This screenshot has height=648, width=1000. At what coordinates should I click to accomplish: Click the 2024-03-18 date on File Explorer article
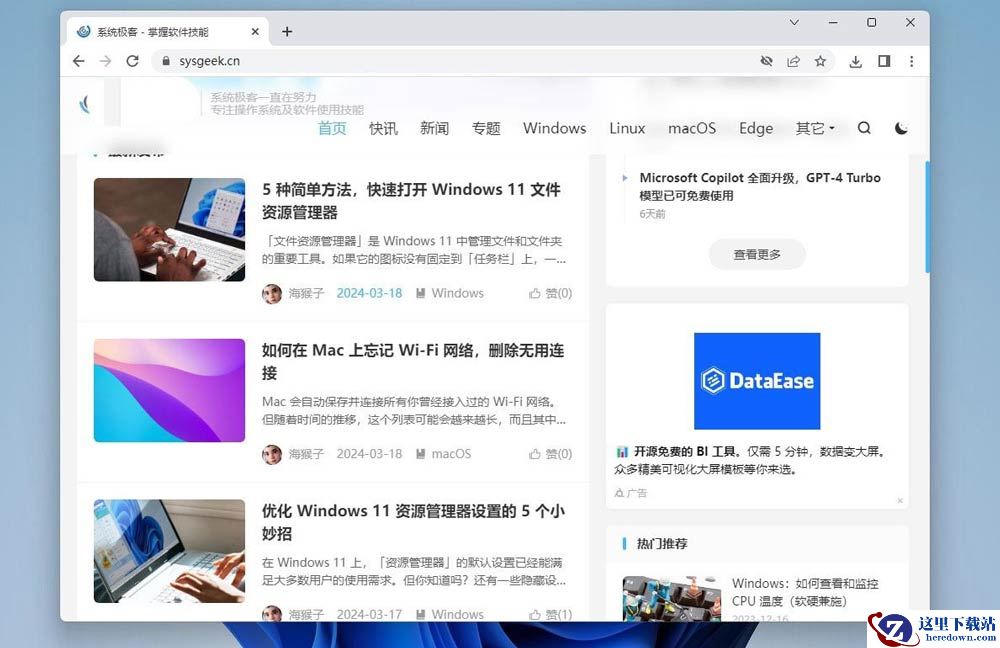pyautogui.click(x=369, y=293)
